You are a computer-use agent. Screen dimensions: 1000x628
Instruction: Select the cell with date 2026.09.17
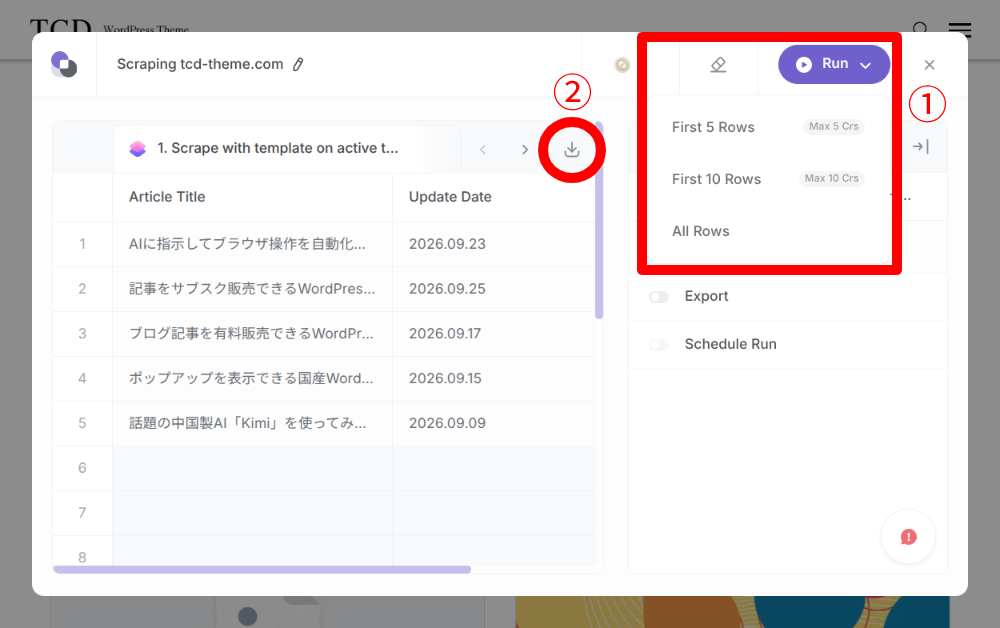[x=494, y=333]
